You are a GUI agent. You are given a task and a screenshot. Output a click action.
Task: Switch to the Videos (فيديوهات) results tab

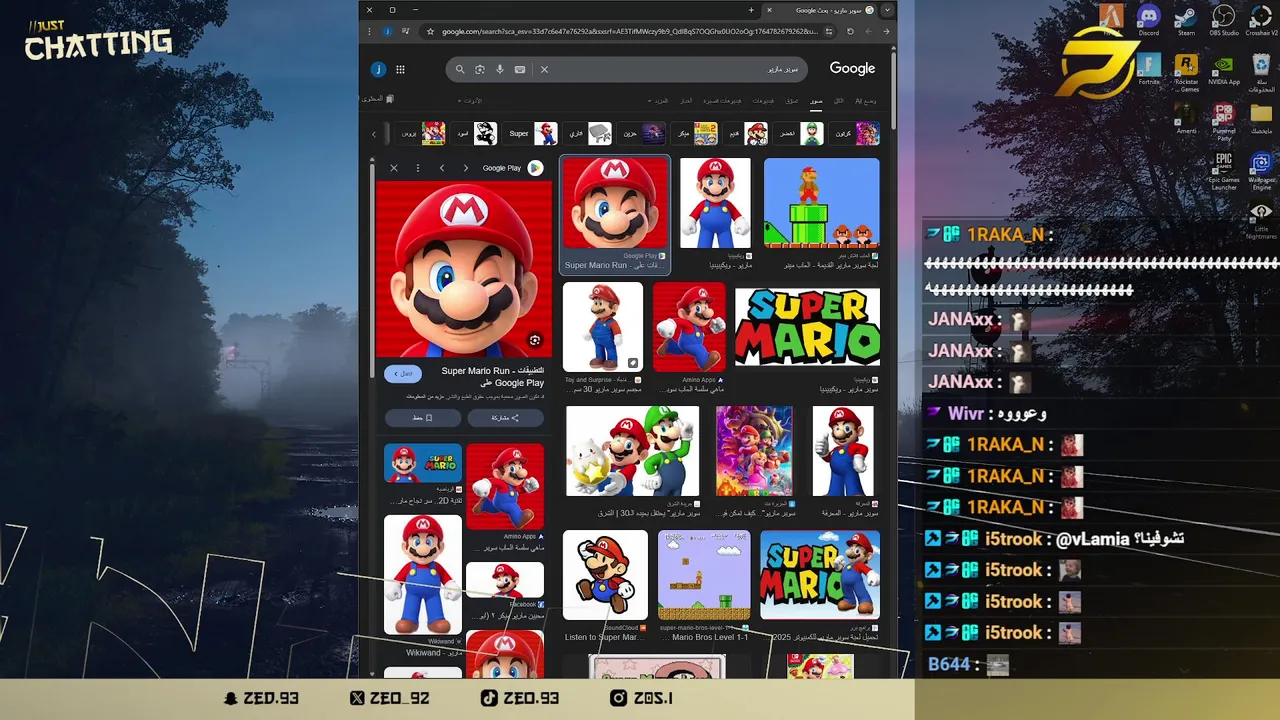(763, 101)
